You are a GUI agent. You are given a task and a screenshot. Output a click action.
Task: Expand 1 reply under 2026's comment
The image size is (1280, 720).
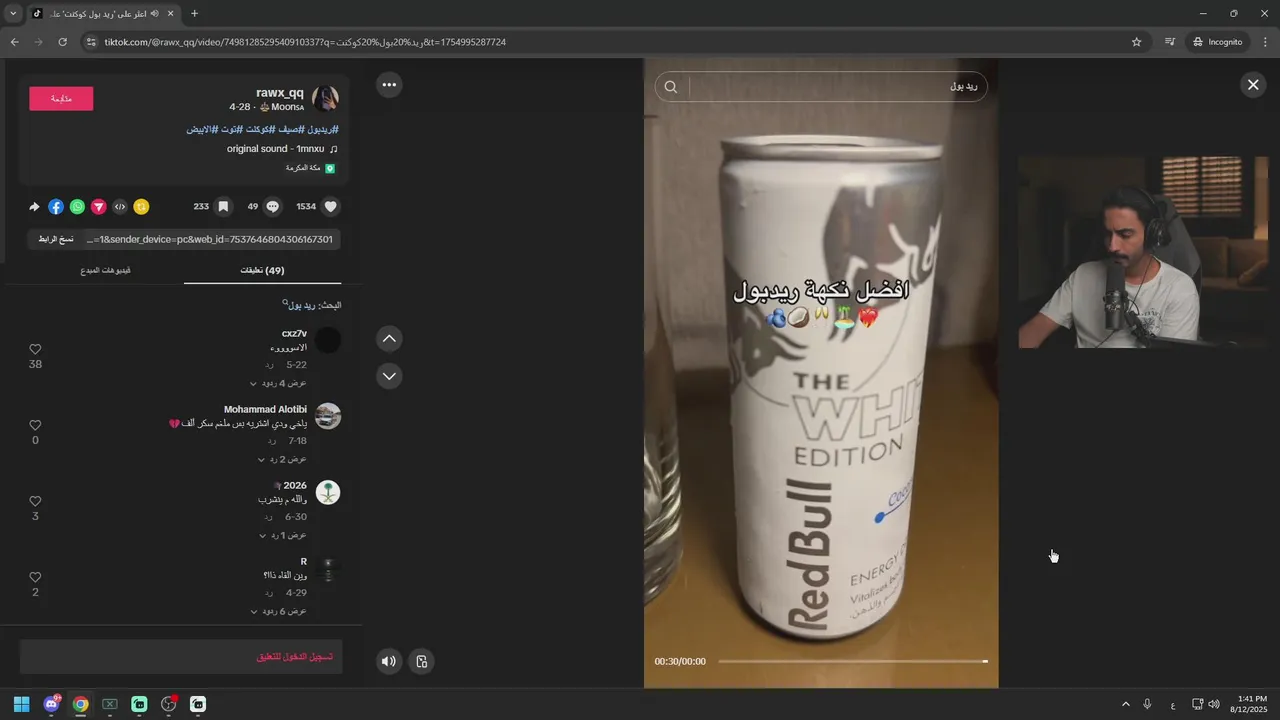282,535
